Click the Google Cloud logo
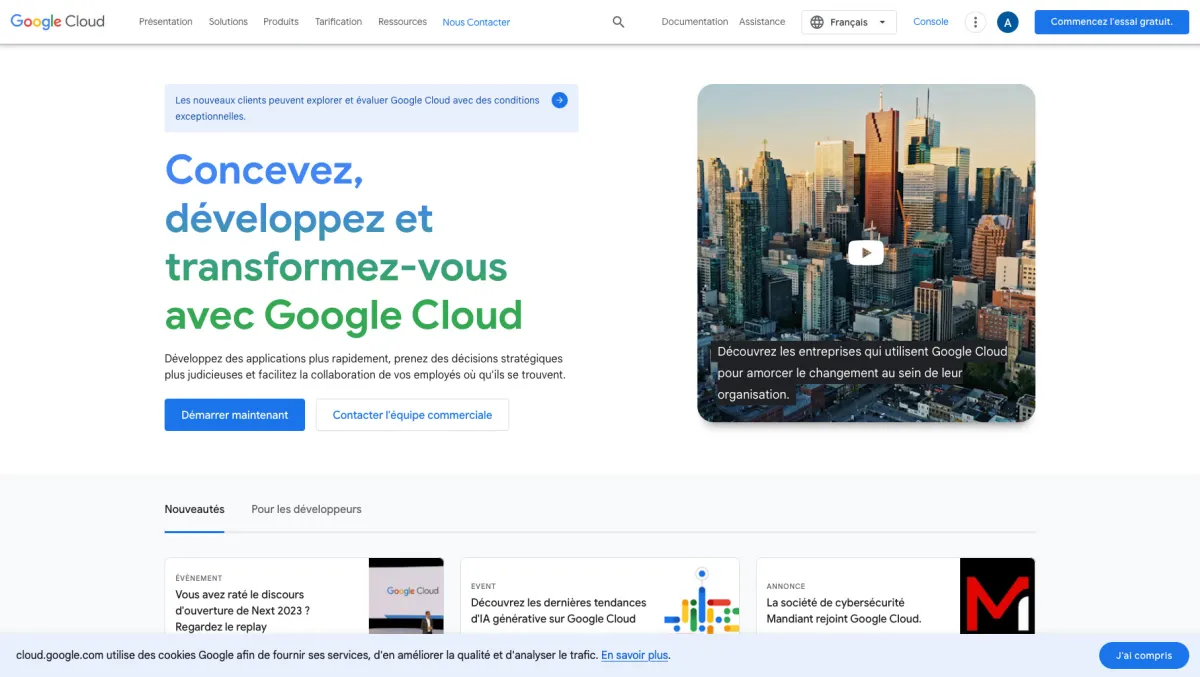The width and height of the screenshot is (1200, 677). tap(57, 21)
